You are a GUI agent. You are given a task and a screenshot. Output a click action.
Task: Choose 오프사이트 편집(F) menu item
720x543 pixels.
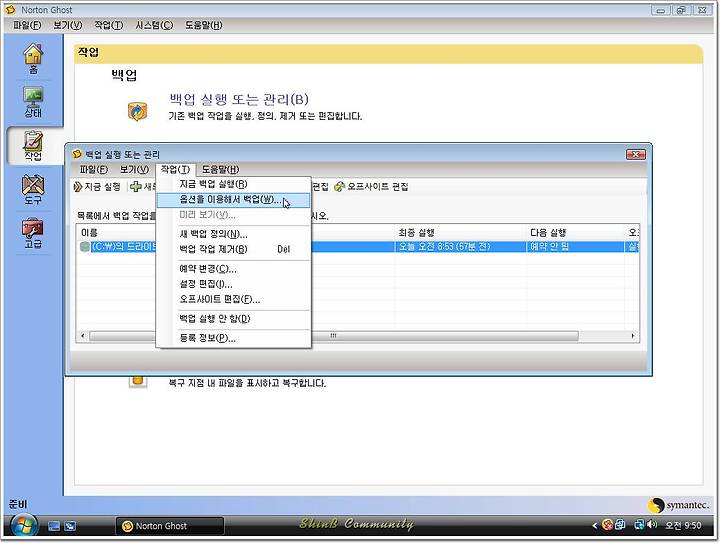pyautogui.click(x=234, y=300)
